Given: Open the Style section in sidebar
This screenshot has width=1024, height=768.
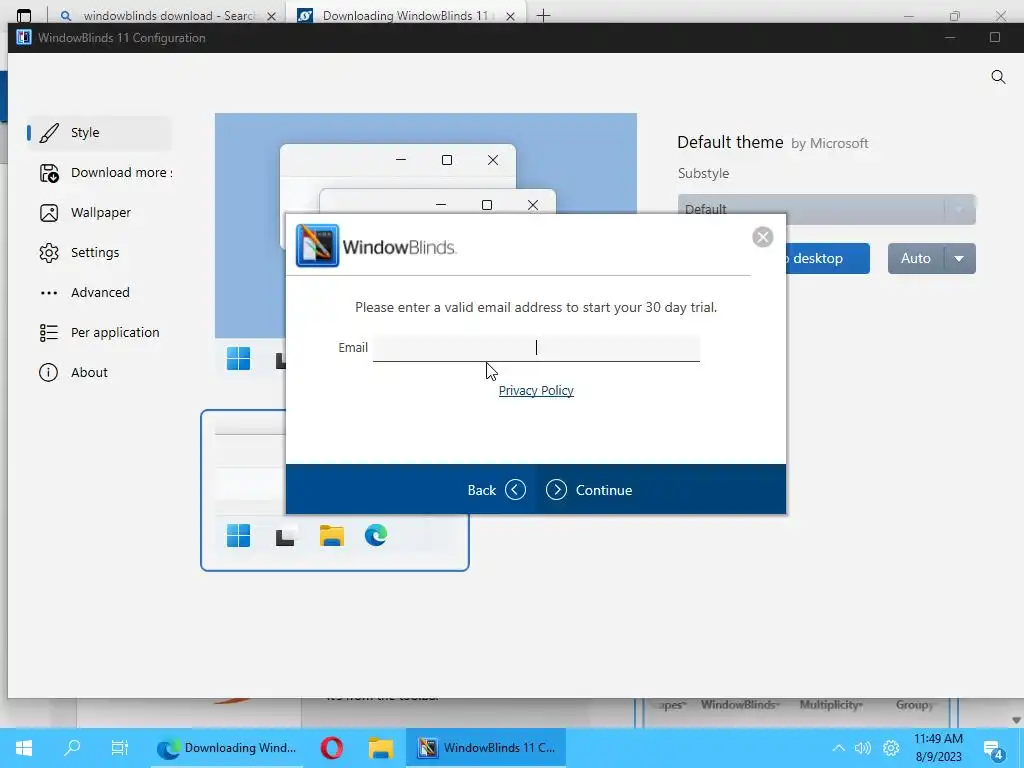Looking at the screenshot, I should coord(99,133).
